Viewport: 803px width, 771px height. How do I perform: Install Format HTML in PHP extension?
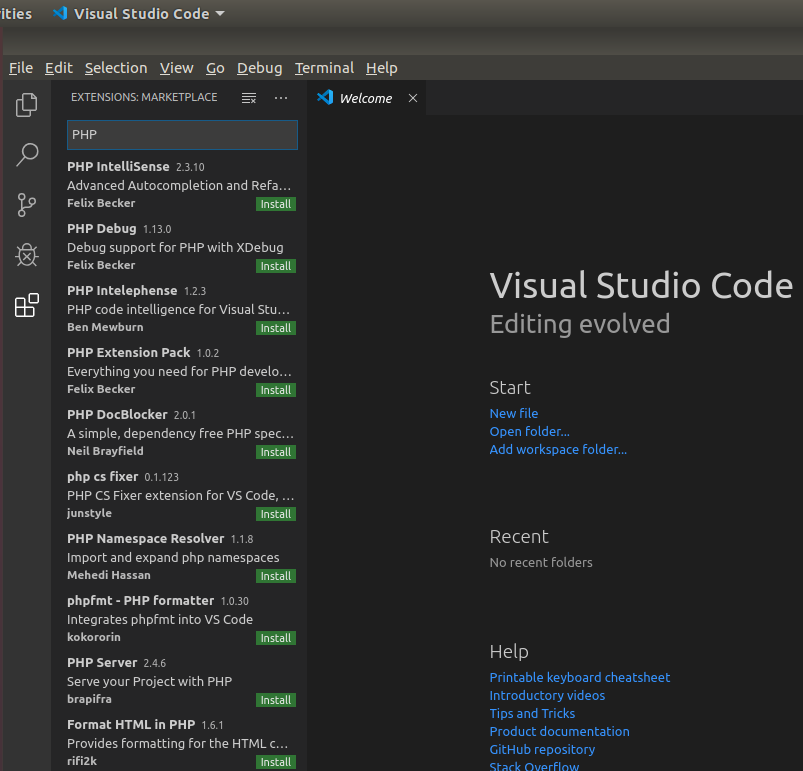[276, 761]
